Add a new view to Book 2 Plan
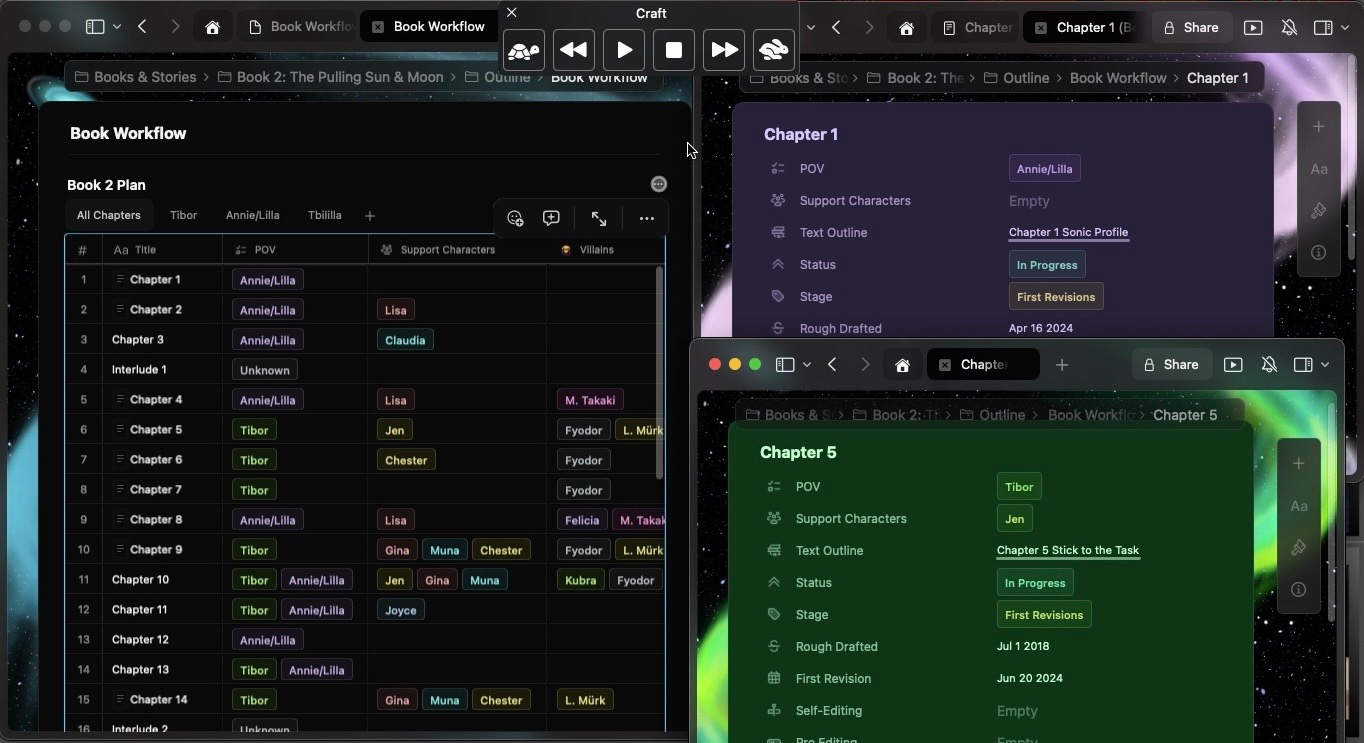The height and width of the screenshot is (743, 1364). point(370,216)
